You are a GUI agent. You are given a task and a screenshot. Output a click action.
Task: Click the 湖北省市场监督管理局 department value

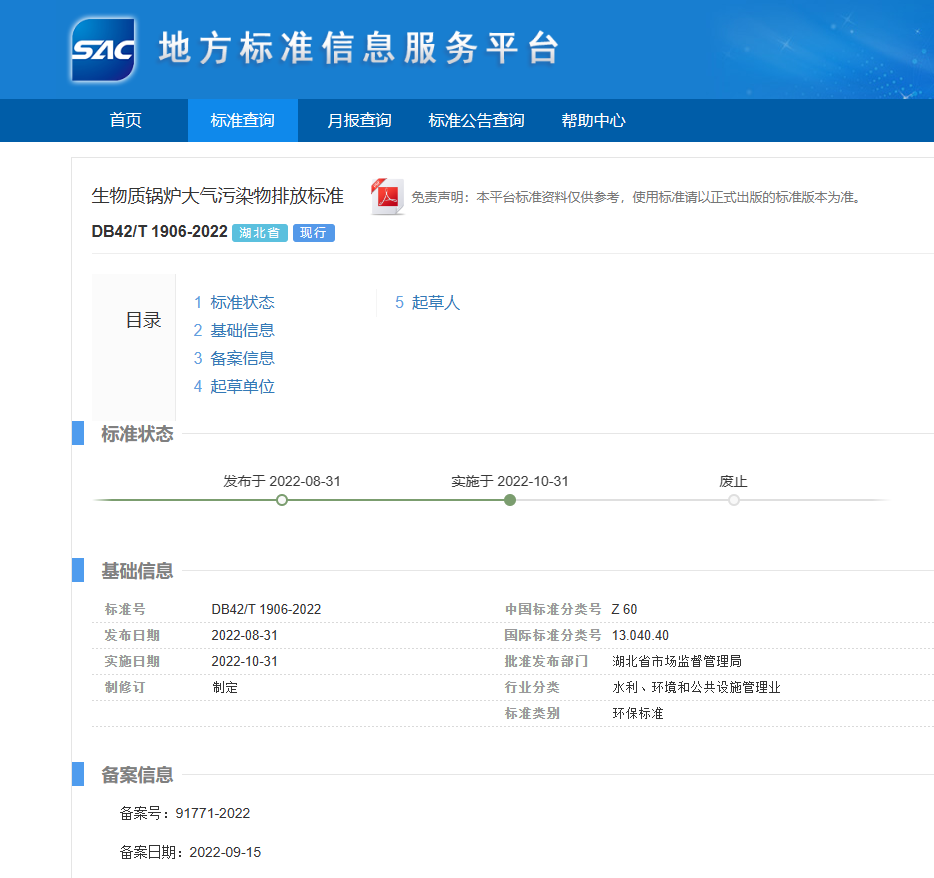[677, 661]
